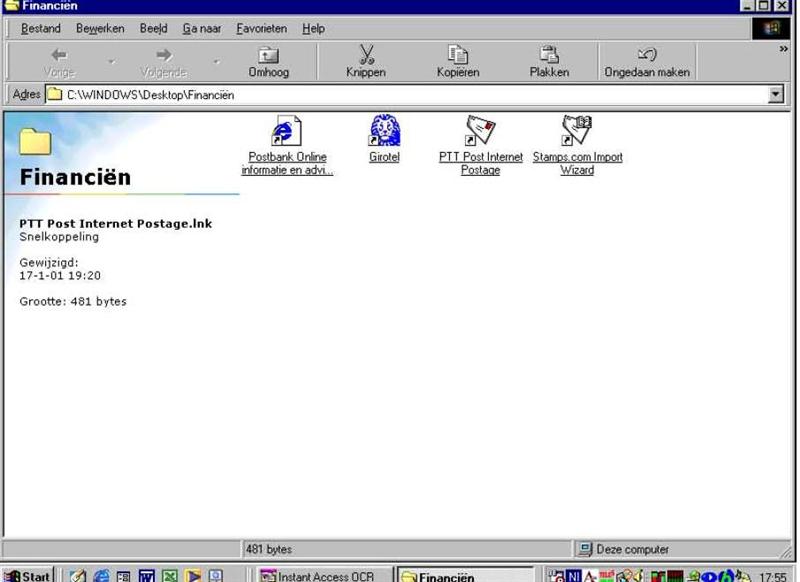
Task: Click the Deze computer status bar zone
Action: tap(681, 549)
